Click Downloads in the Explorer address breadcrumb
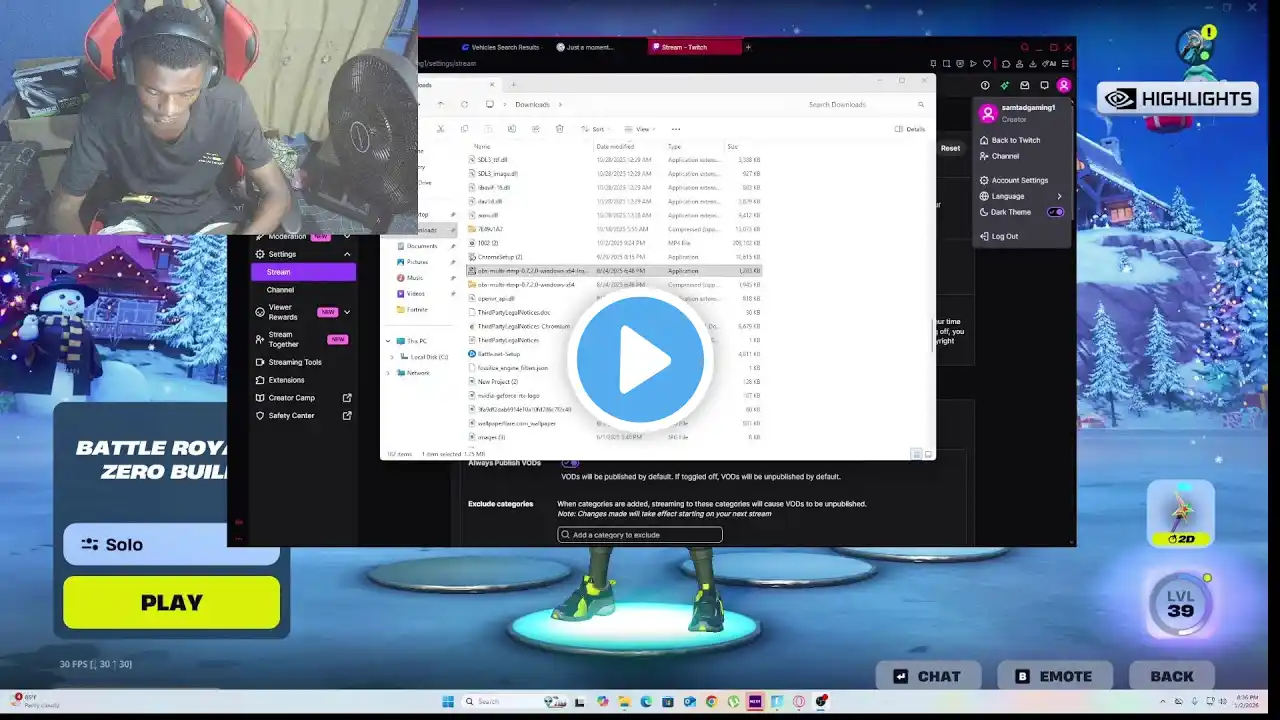 [x=532, y=104]
